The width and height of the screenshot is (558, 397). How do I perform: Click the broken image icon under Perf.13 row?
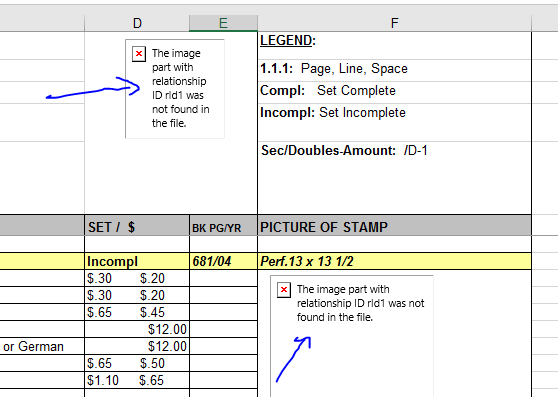284,290
